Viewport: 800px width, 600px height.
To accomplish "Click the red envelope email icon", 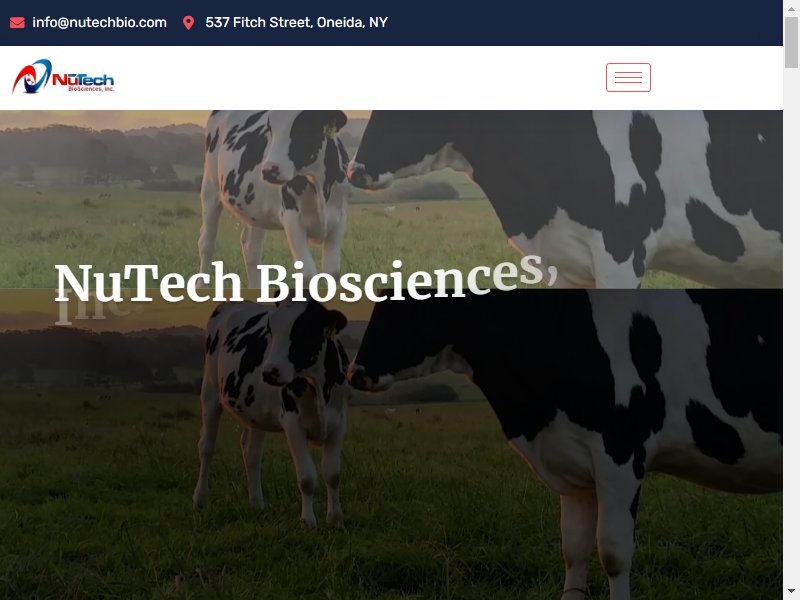I will click(17, 23).
